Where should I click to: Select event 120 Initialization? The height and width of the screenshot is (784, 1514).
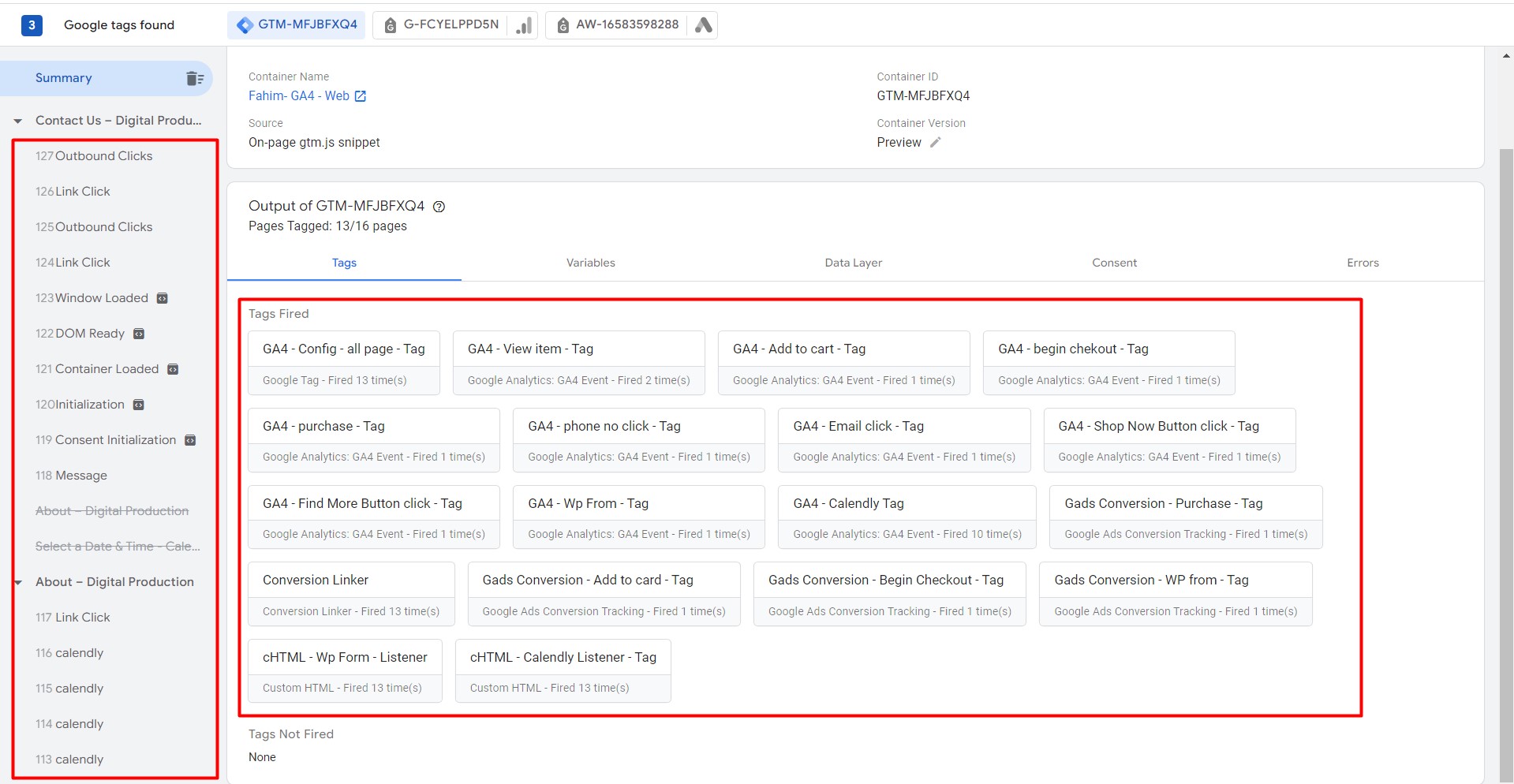[x=80, y=405]
